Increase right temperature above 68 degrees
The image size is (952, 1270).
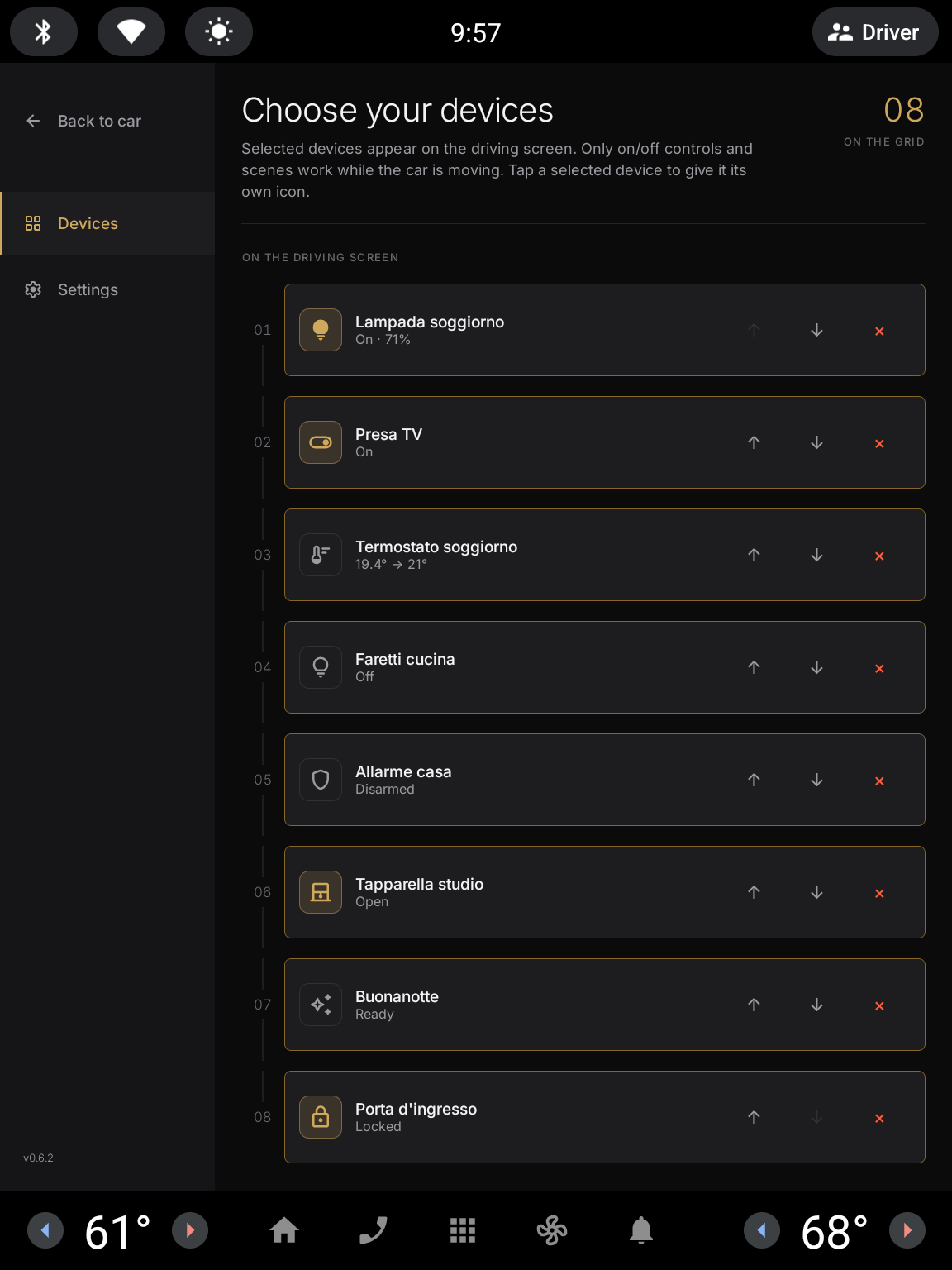[x=907, y=1230]
